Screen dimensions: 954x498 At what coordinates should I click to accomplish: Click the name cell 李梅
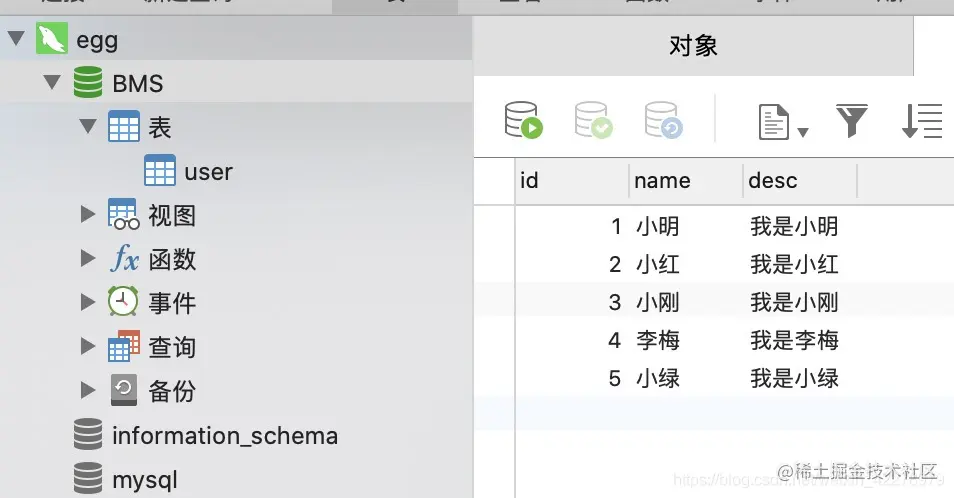(658, 340)
